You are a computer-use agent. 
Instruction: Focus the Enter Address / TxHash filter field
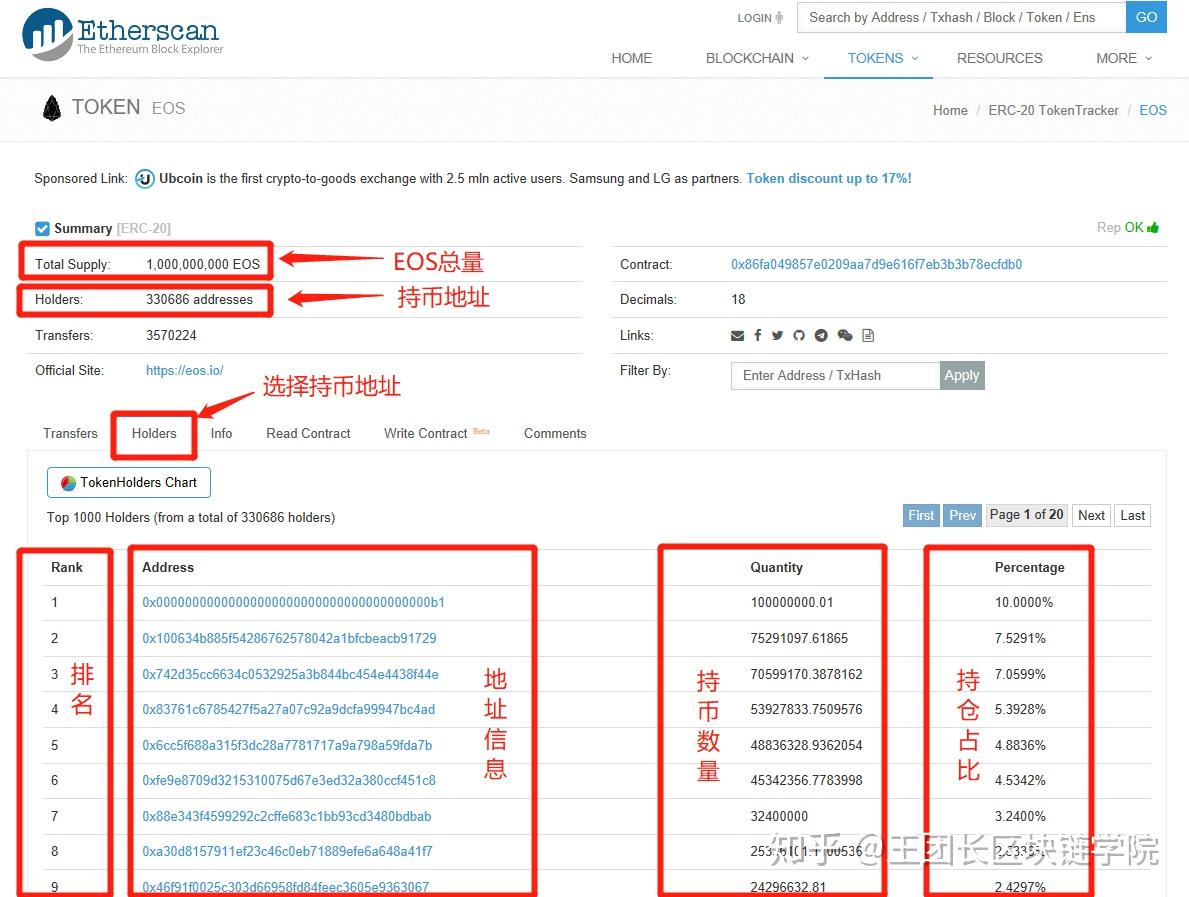click(x=835, y=375)
